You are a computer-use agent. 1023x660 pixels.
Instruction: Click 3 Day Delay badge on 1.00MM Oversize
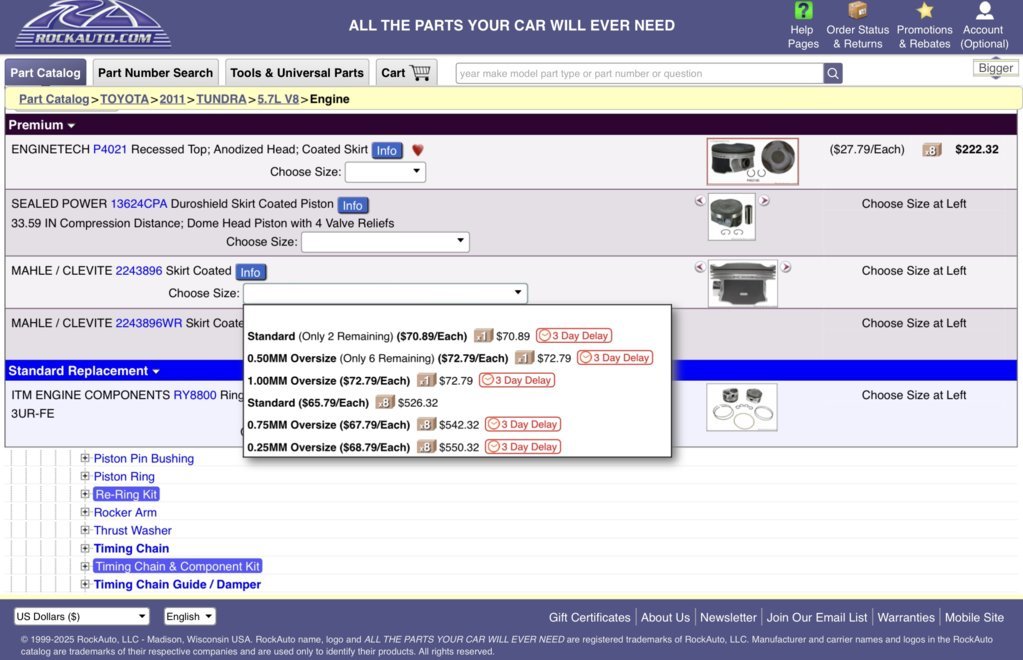point(517,380)
